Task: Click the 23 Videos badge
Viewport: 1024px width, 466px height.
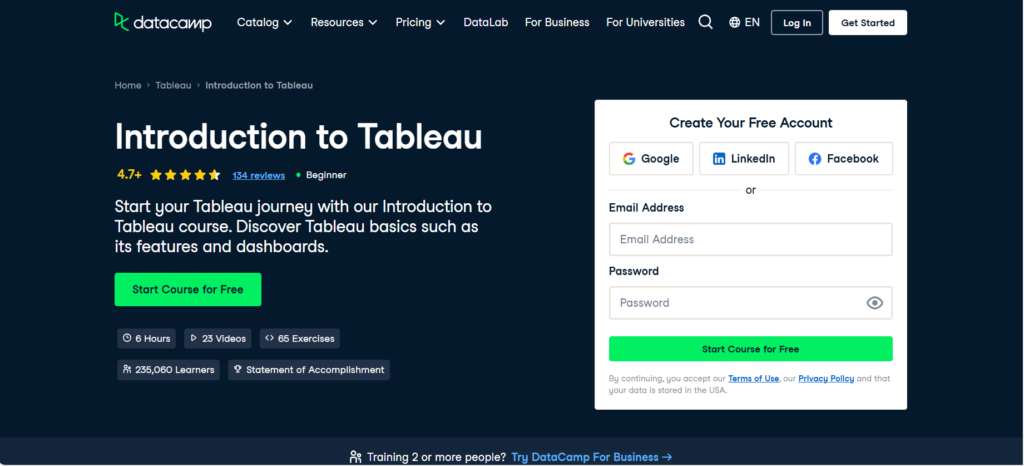Action: [x=219, y=339]
